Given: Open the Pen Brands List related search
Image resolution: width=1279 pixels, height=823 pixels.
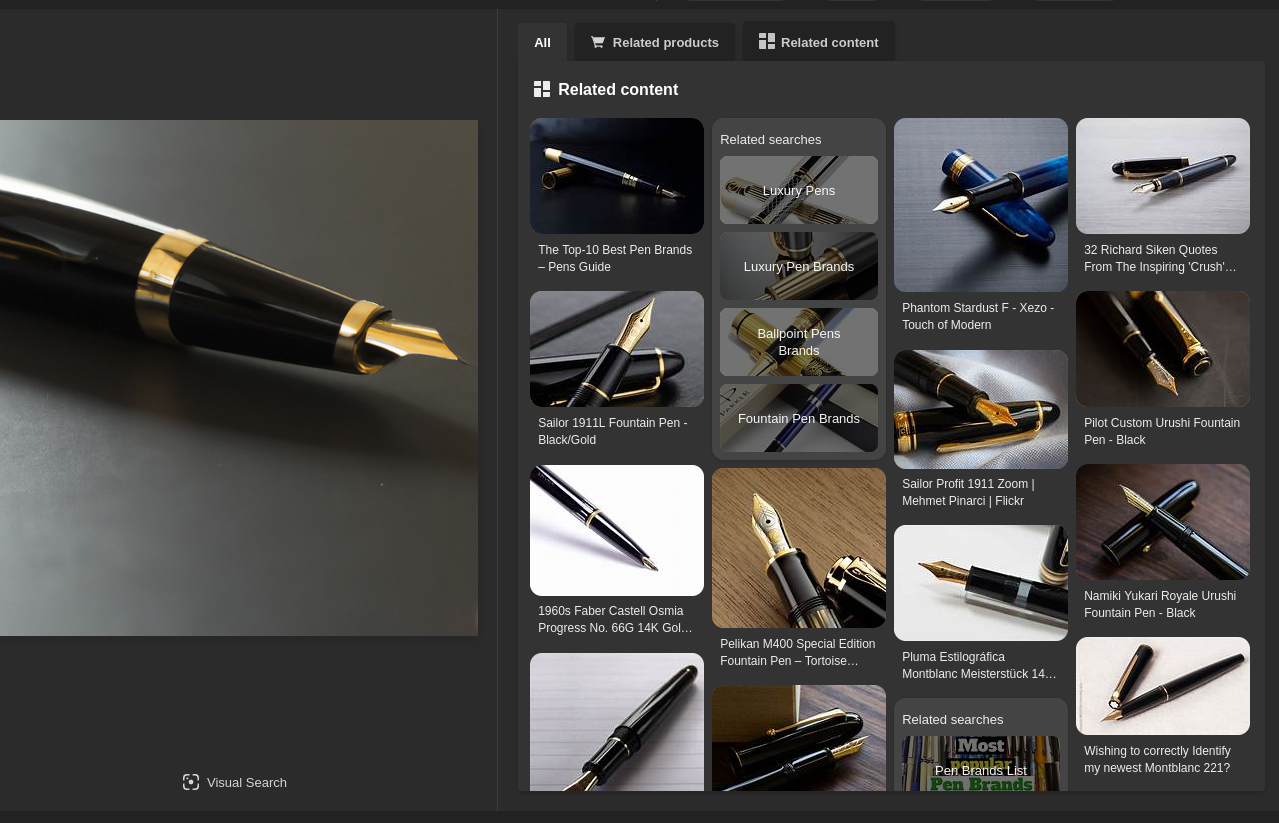Looking at the screenshot, I should tap(981, 764).
